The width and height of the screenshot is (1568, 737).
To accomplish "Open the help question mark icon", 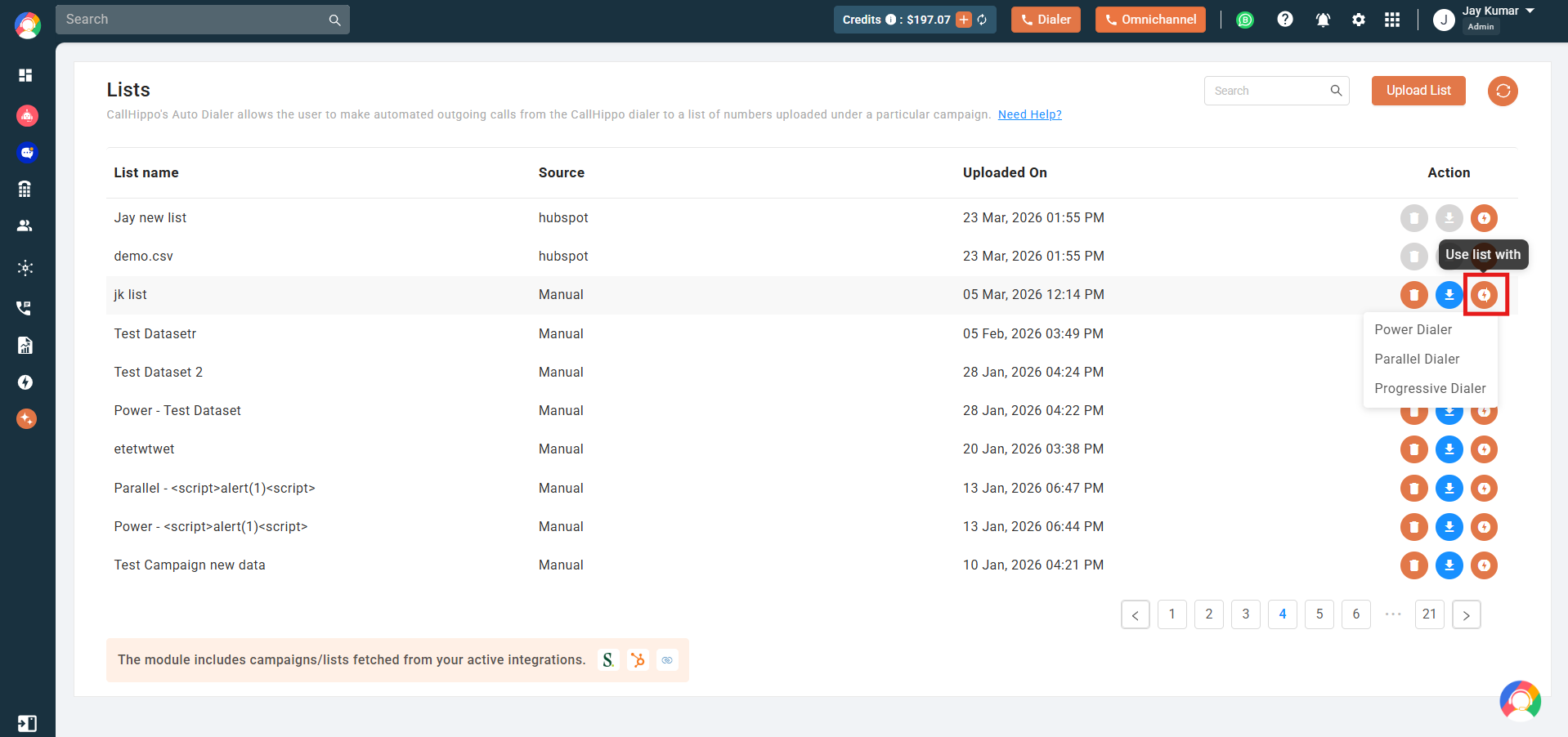I will pos(1285,19).
